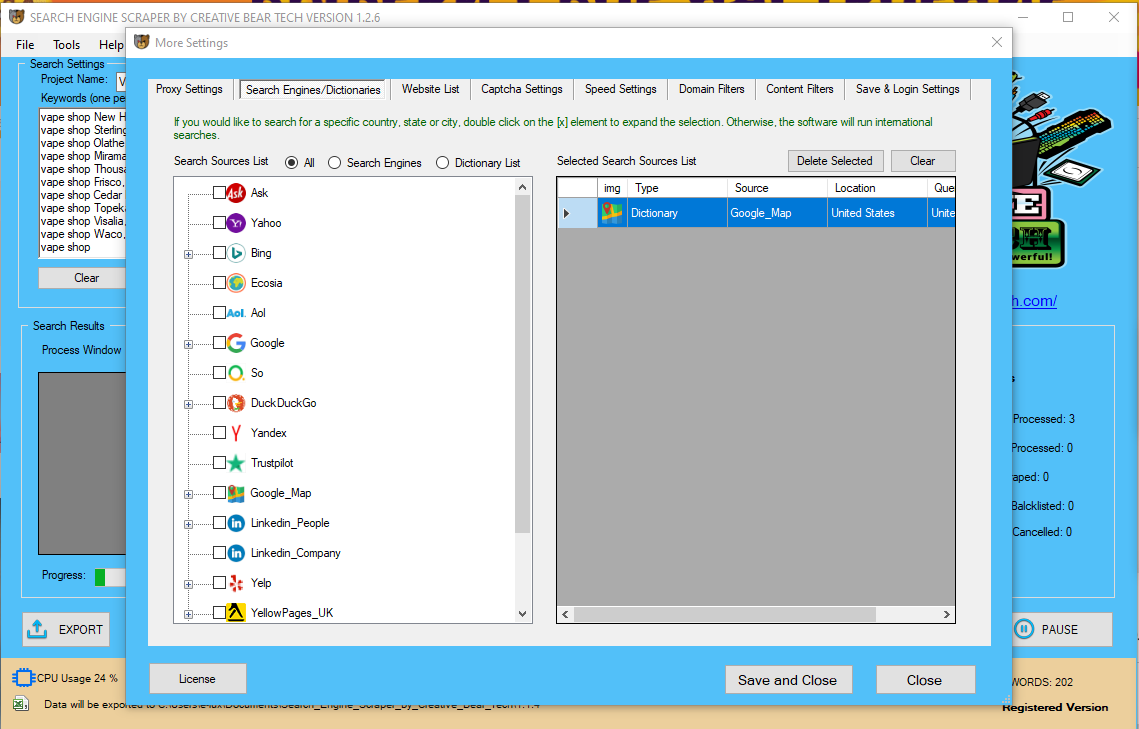Click the Trustpilot green star icon

[236, 463]
